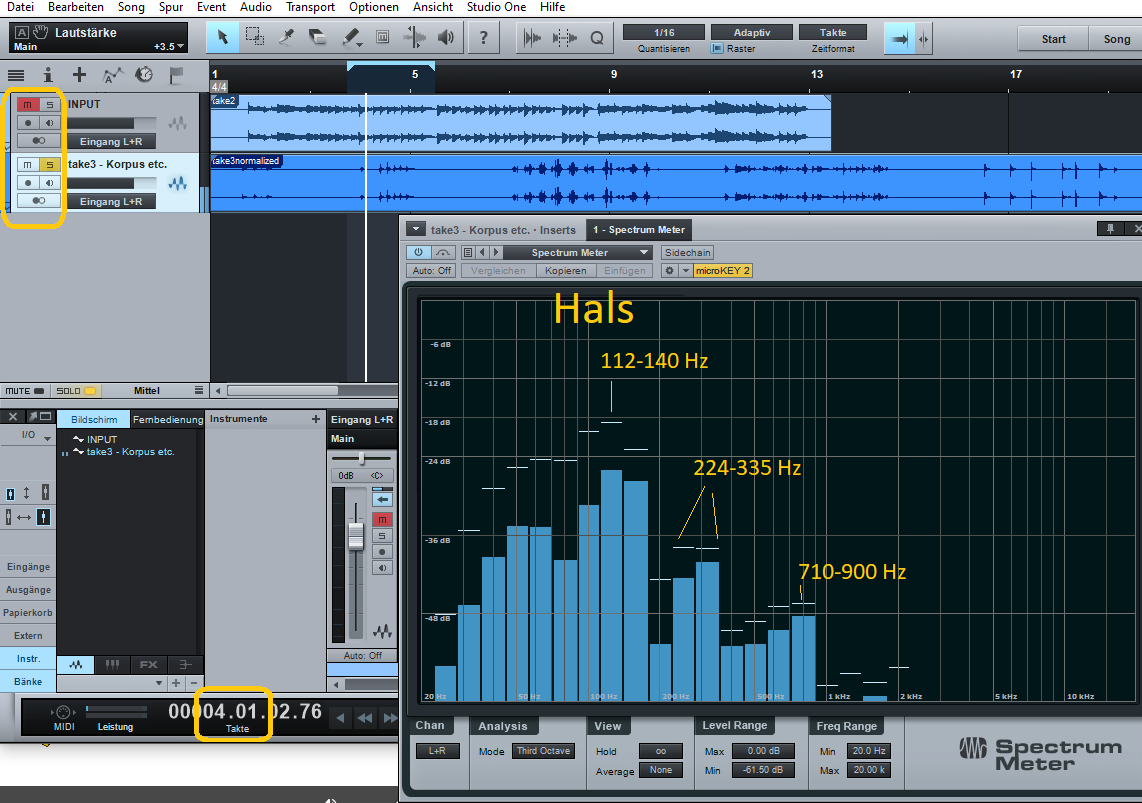Open the Studio One menu
This screenshot has width=1142, height=803.
tap(496, 7)
